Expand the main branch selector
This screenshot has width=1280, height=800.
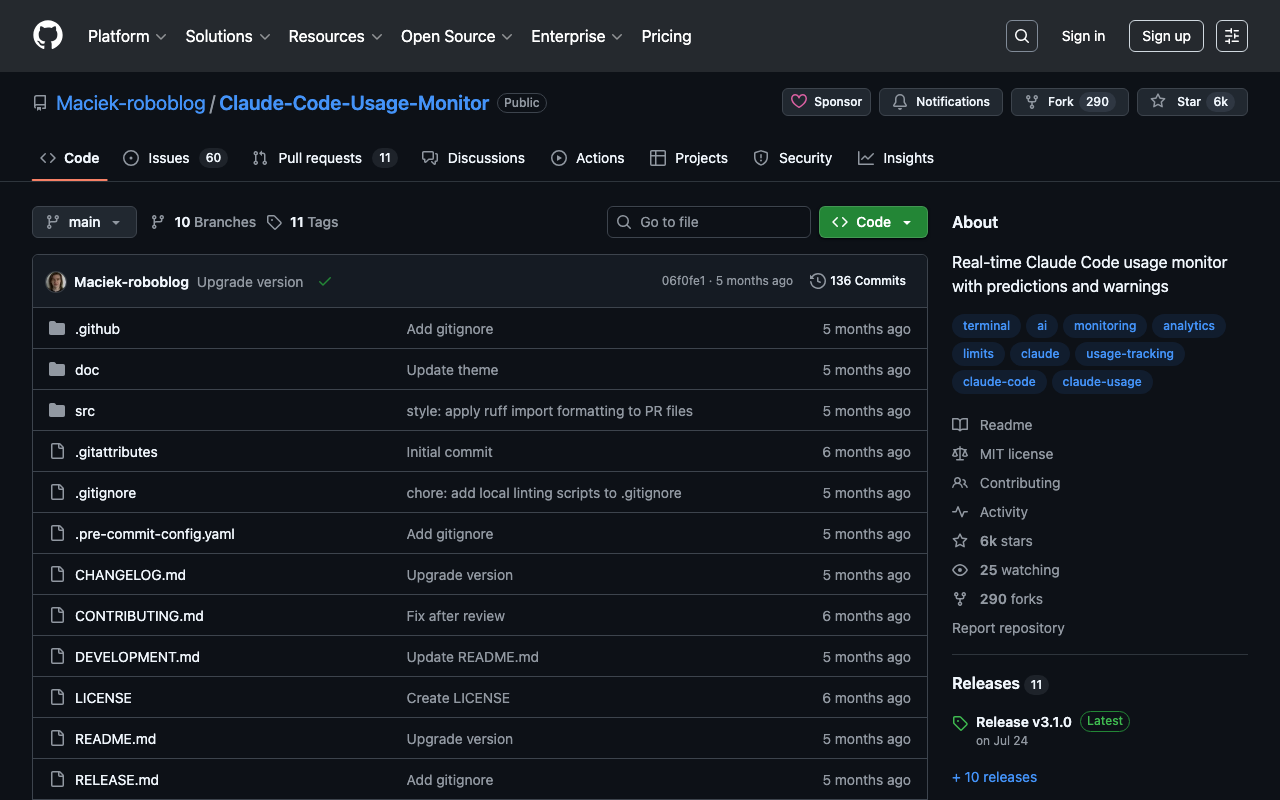pyautogui.click(x=84, y=222)
